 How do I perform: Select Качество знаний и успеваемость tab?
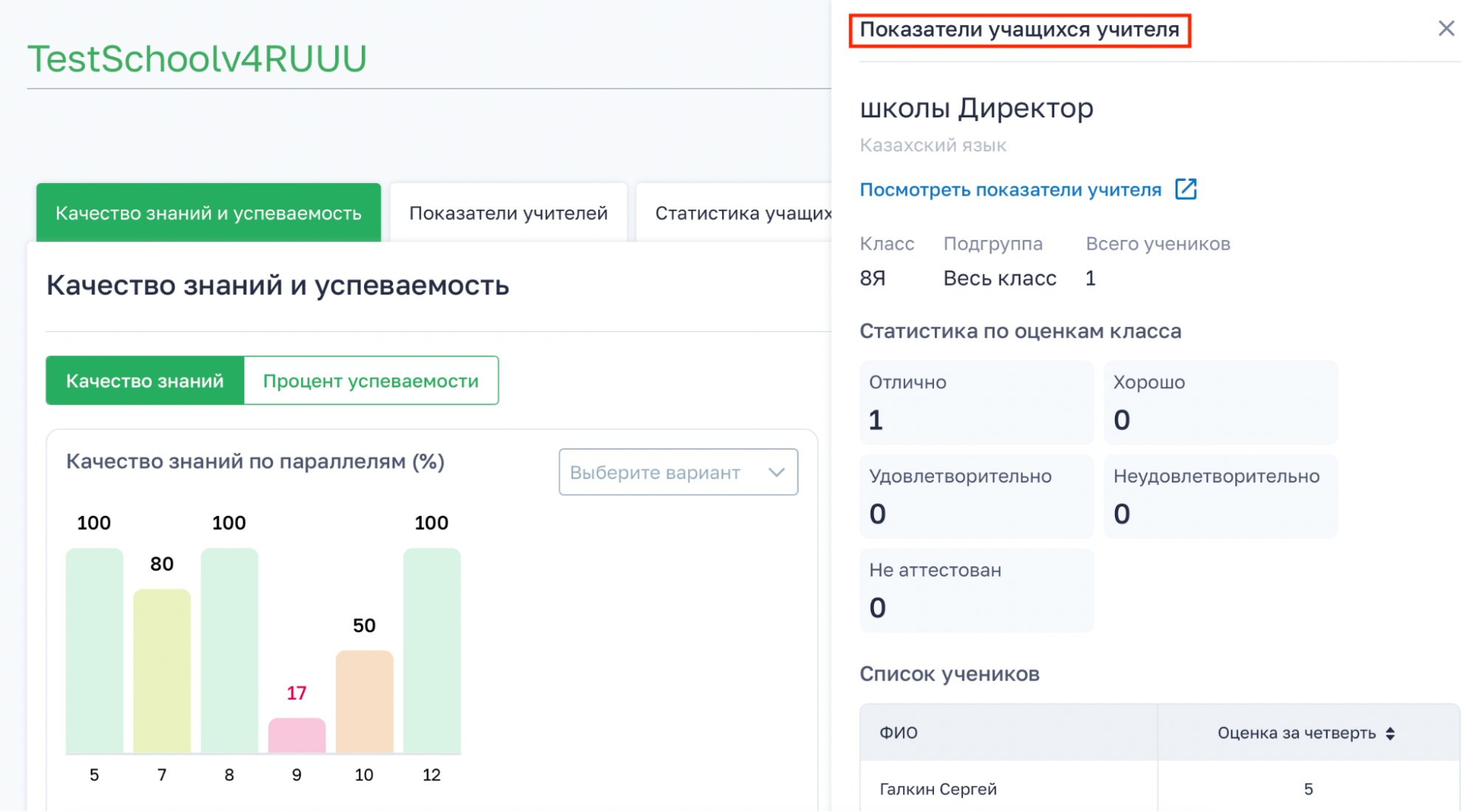pos(208,213)
